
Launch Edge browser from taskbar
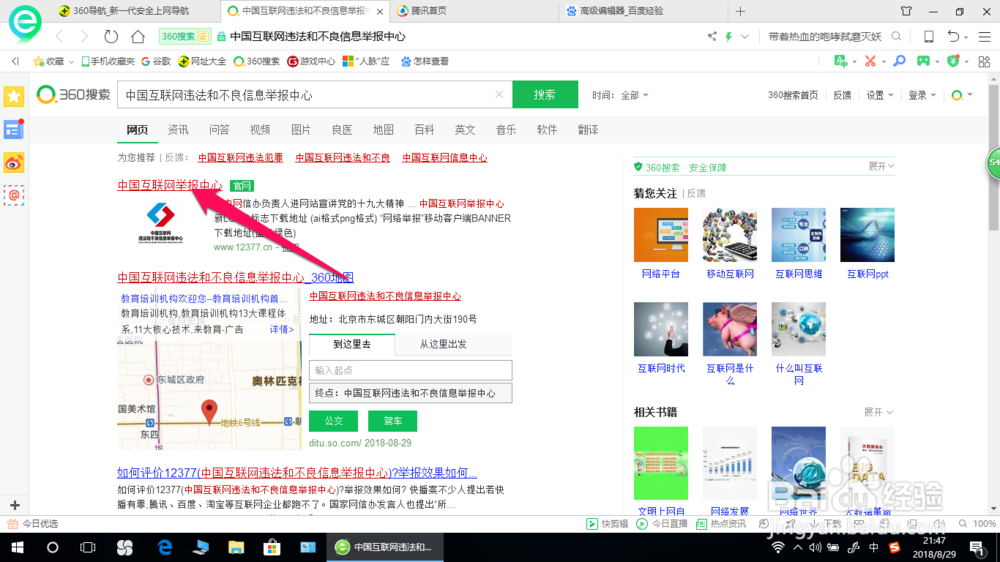pyautogui.click(x=165, y=547)
